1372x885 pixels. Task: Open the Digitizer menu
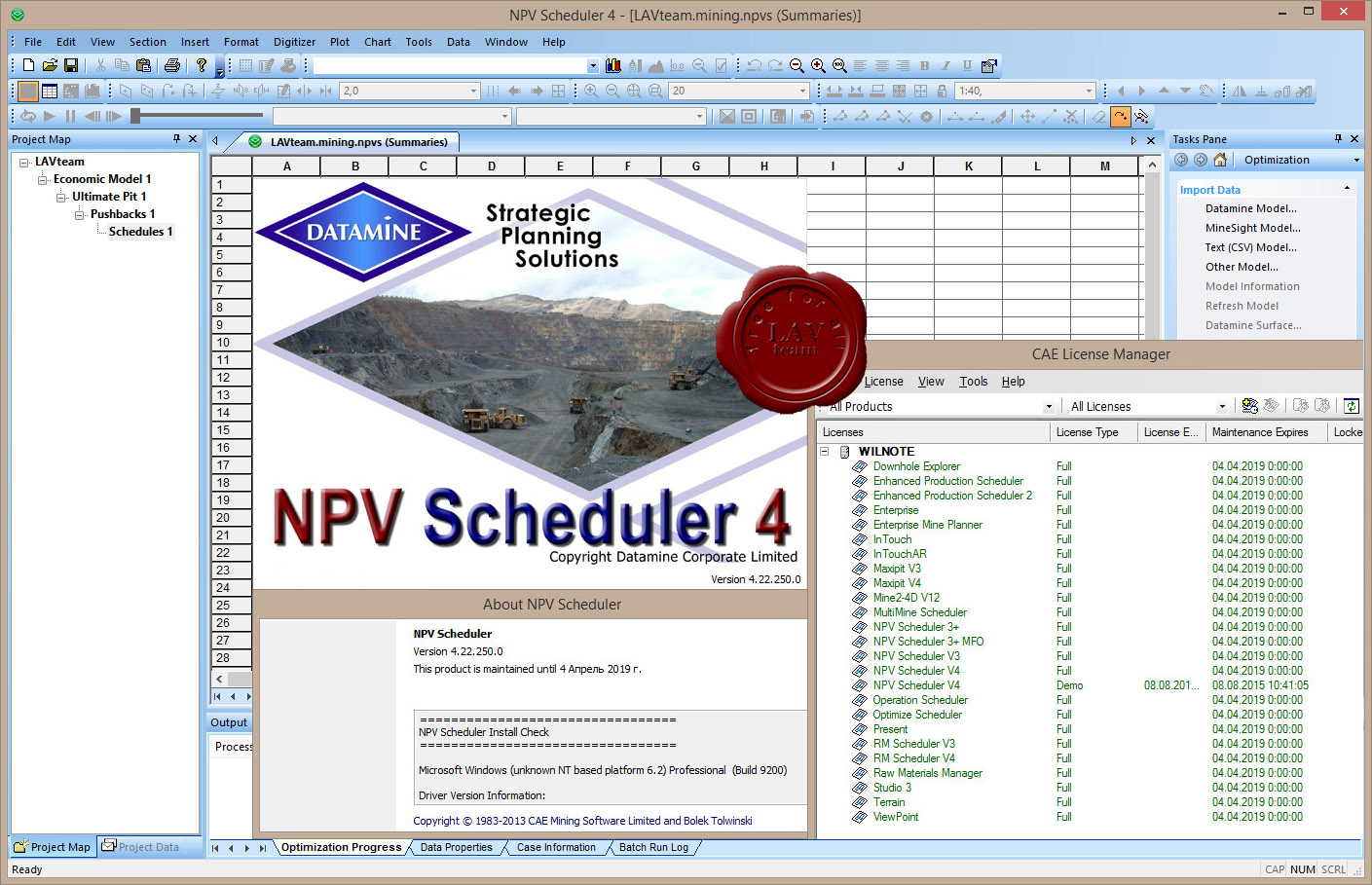tap(294, 42)
